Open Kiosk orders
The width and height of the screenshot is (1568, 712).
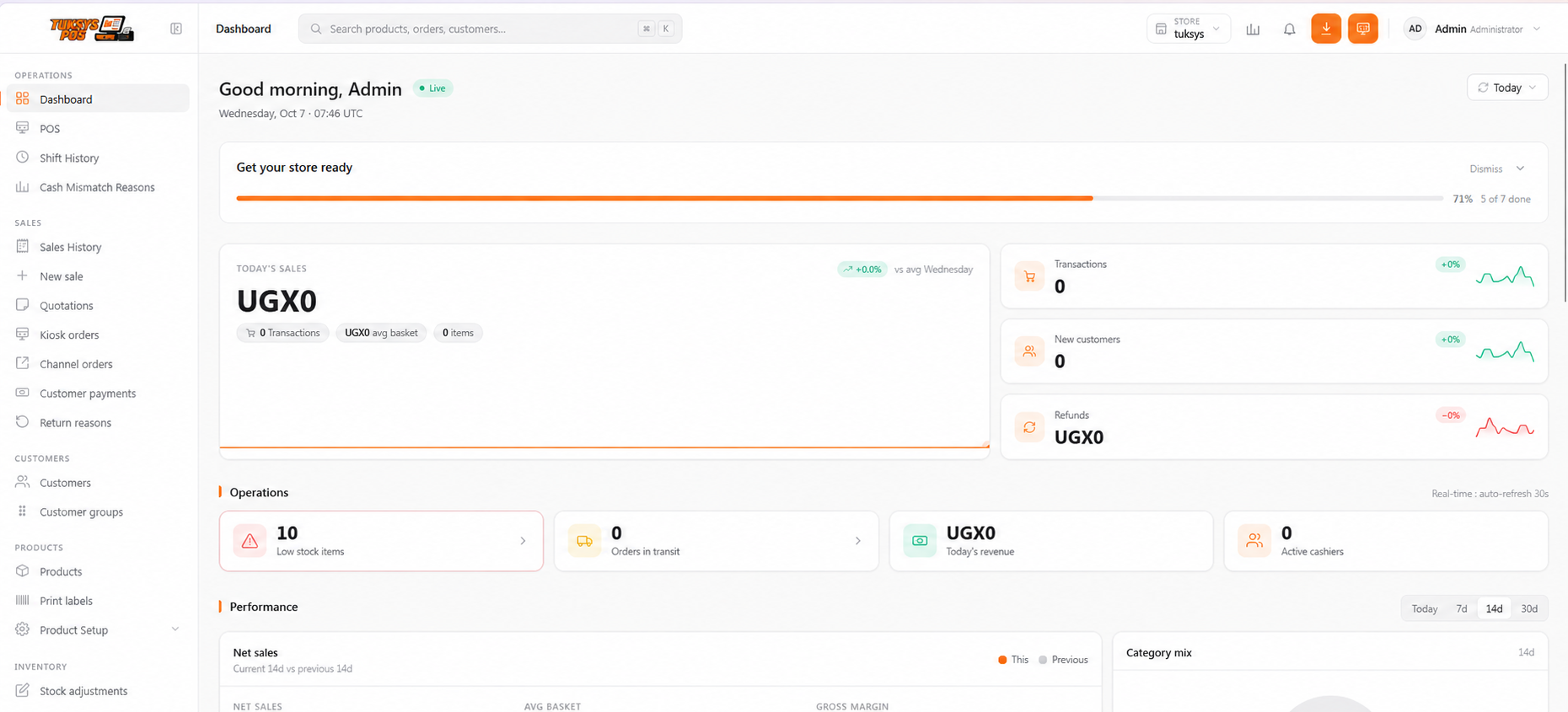pos(98,335)
